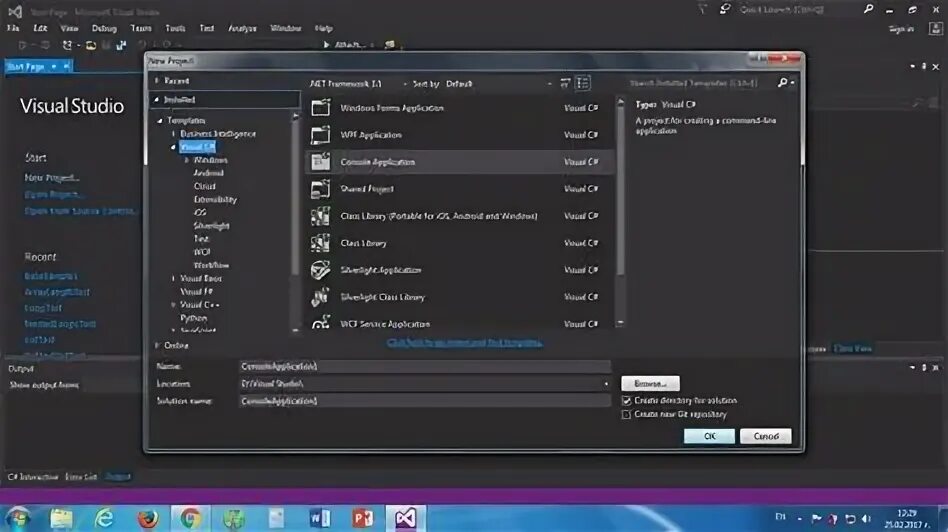Expand the Recent section in New Project

pyautogui.click(x=157, y=80)
